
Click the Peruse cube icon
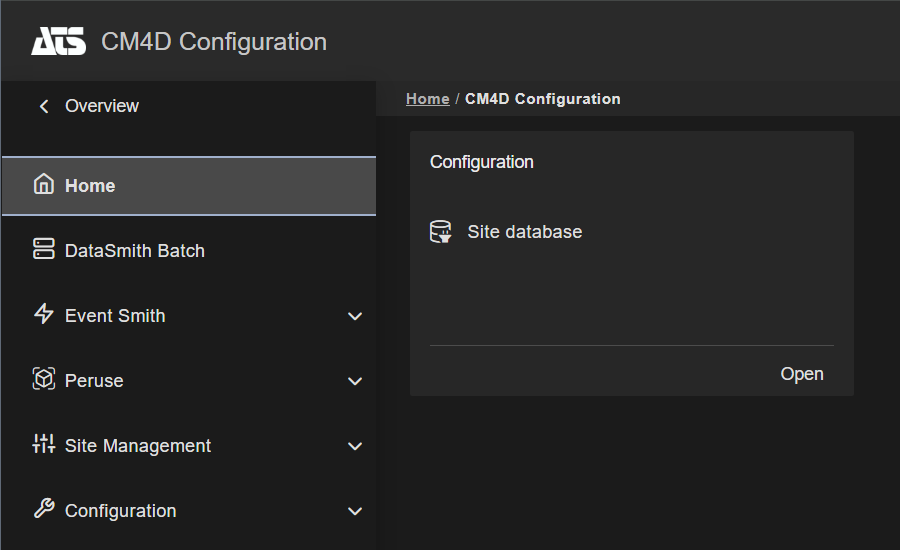click(43, 380)
